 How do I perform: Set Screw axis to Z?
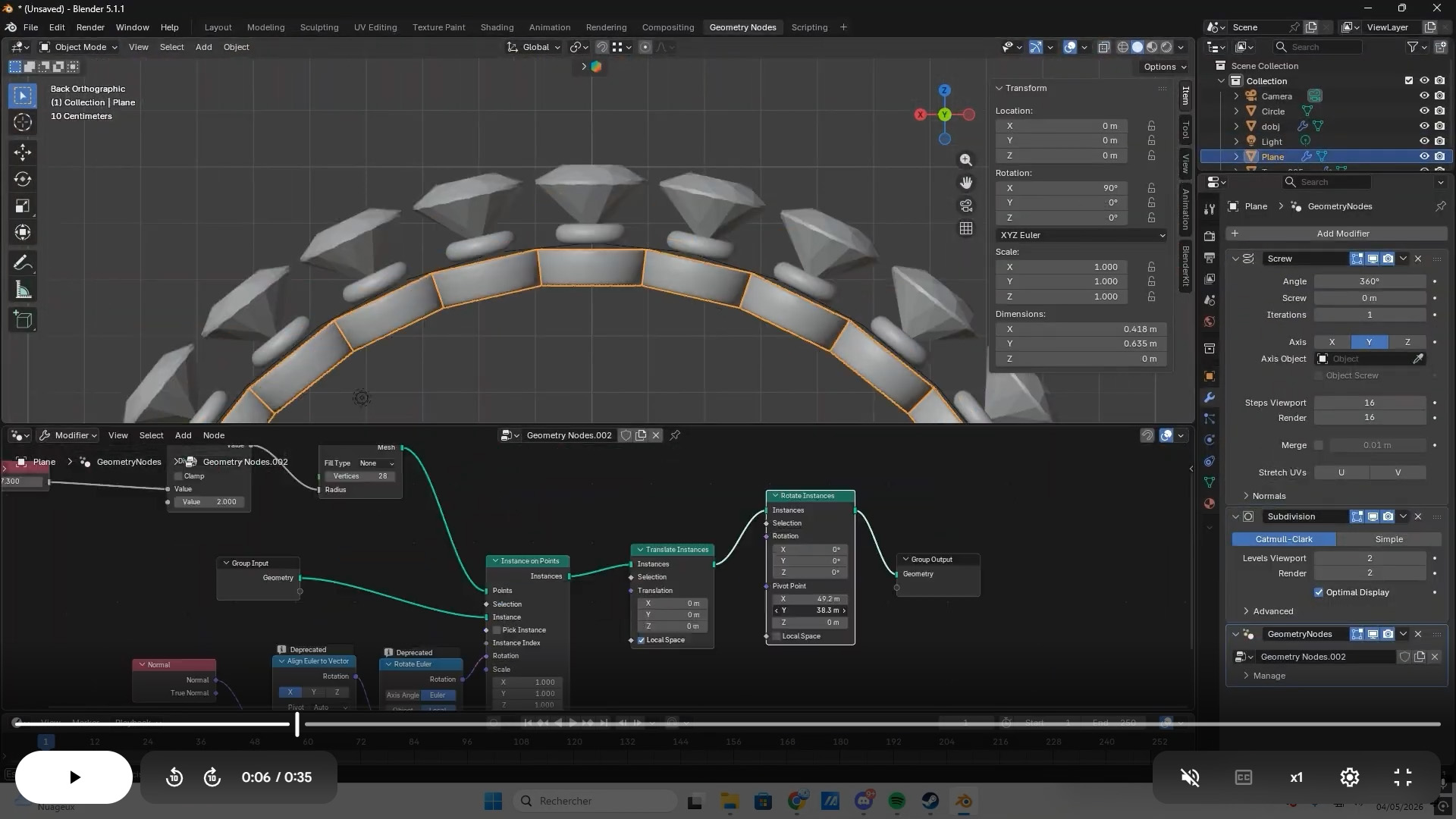pyautogui.click(x=1407, y=342)
